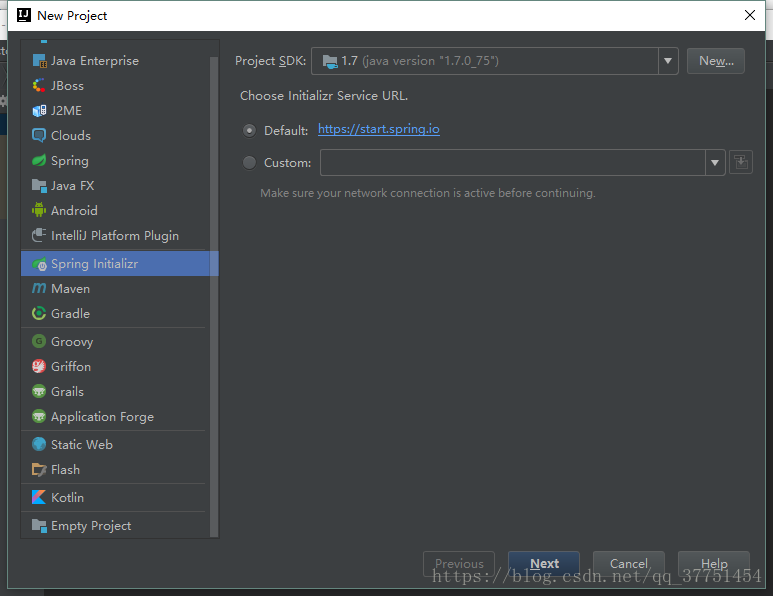Expand the Custom URL history dropdown arrow
773x596 pixels.
tap(715, 163)
